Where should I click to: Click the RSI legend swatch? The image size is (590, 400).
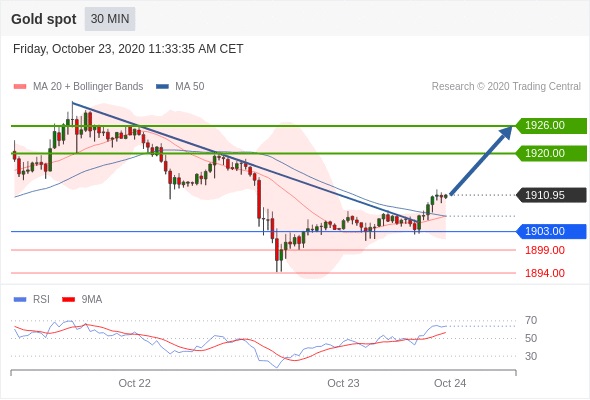[x=20, y=300]
